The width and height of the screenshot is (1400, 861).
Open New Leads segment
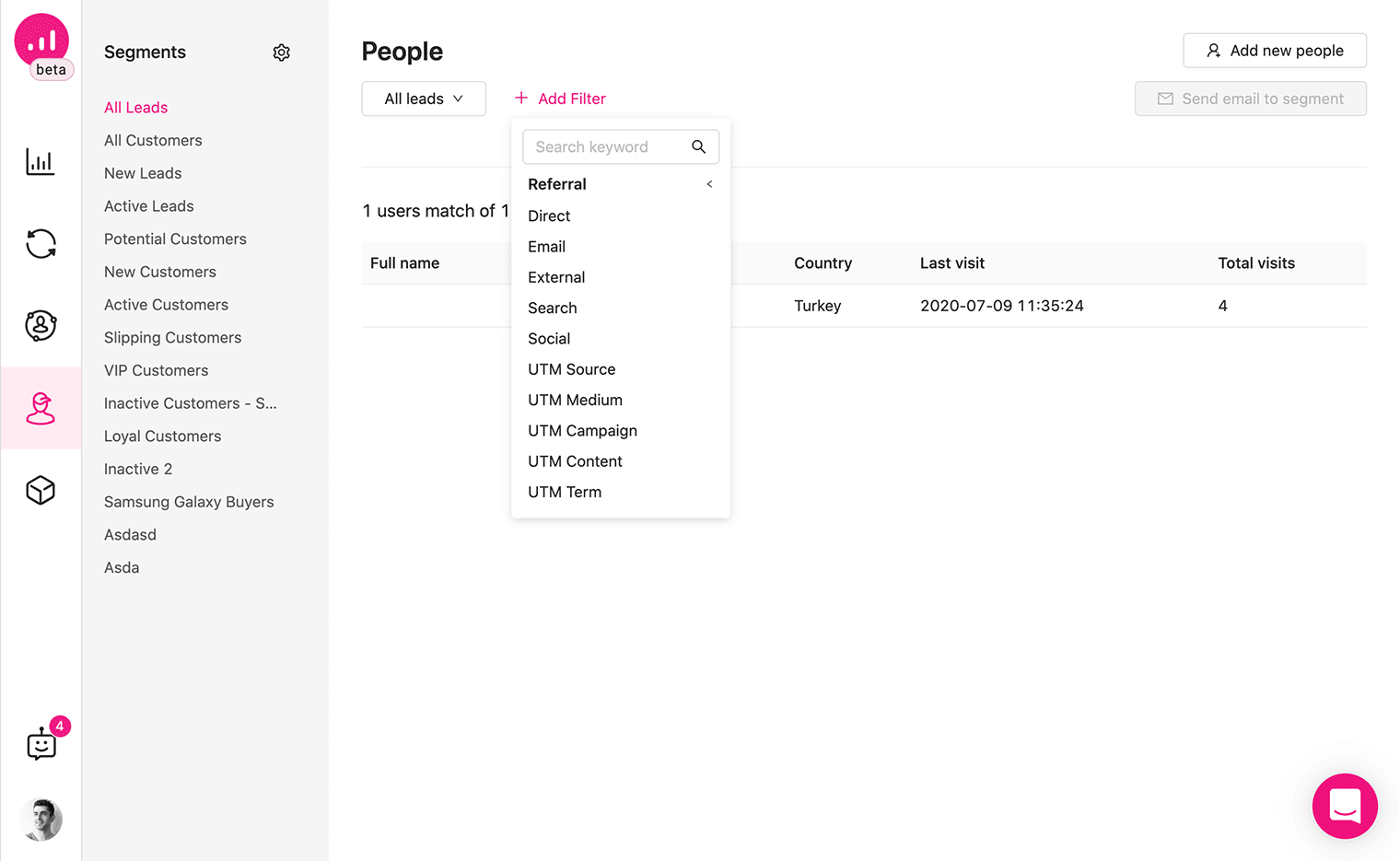143,173
